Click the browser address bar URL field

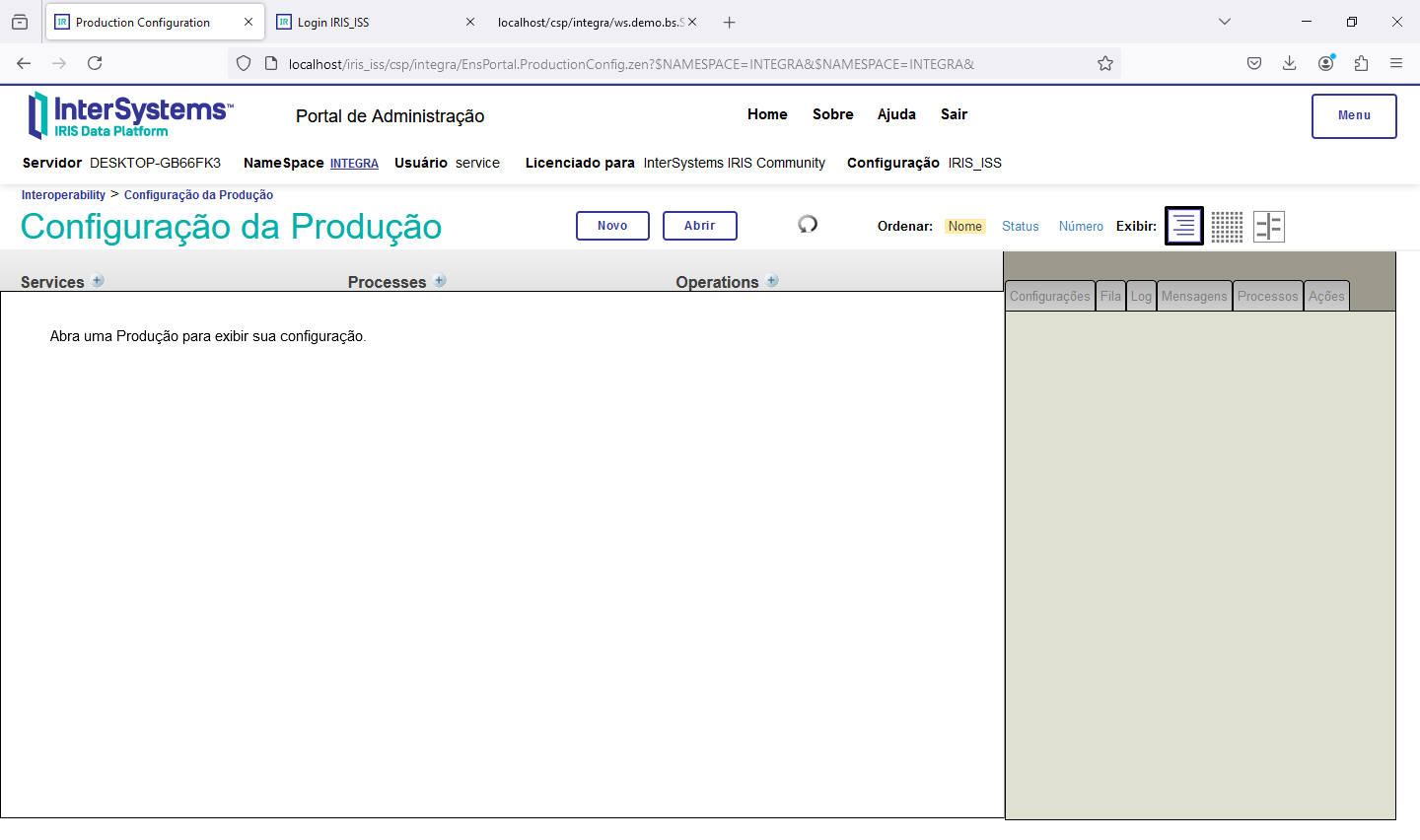coord(631,64)
